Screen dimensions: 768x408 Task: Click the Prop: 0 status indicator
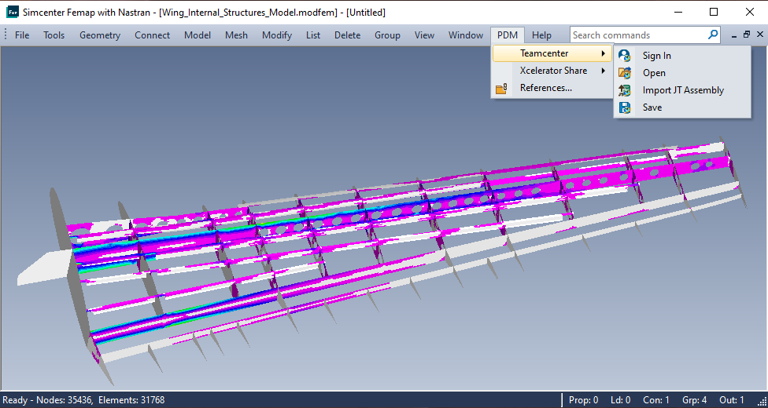pos(583,400)
